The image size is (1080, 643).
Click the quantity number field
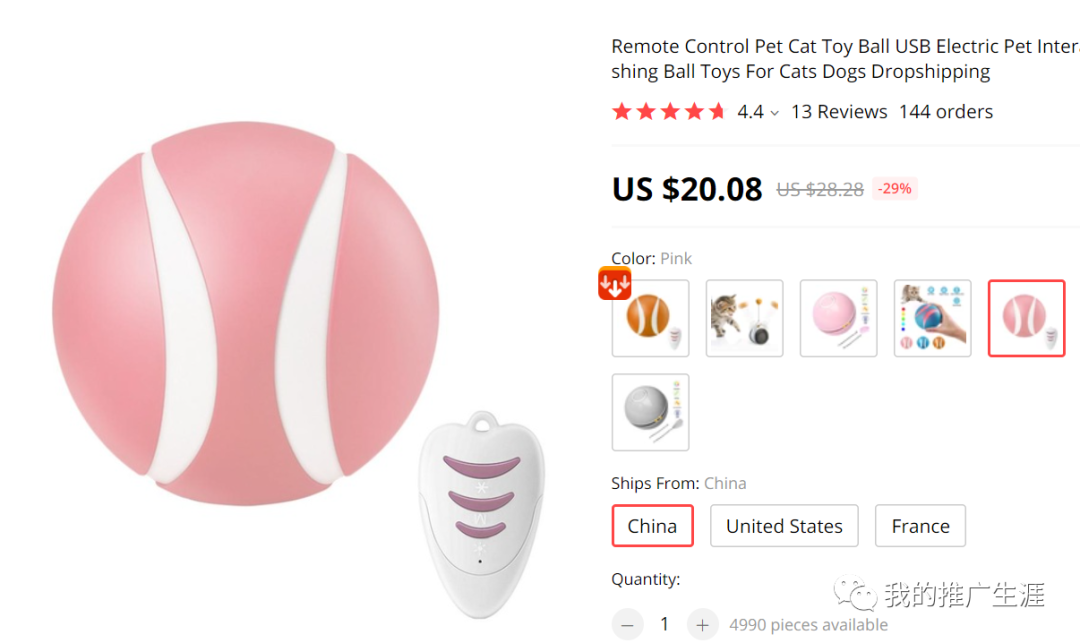tap(664, 625)
